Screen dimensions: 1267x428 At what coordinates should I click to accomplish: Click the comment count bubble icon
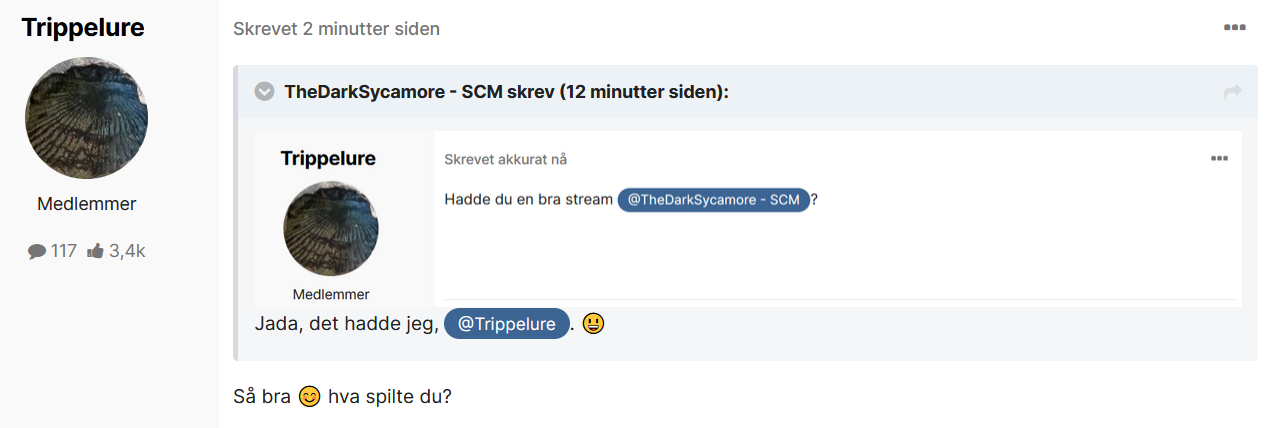(37, 251)
